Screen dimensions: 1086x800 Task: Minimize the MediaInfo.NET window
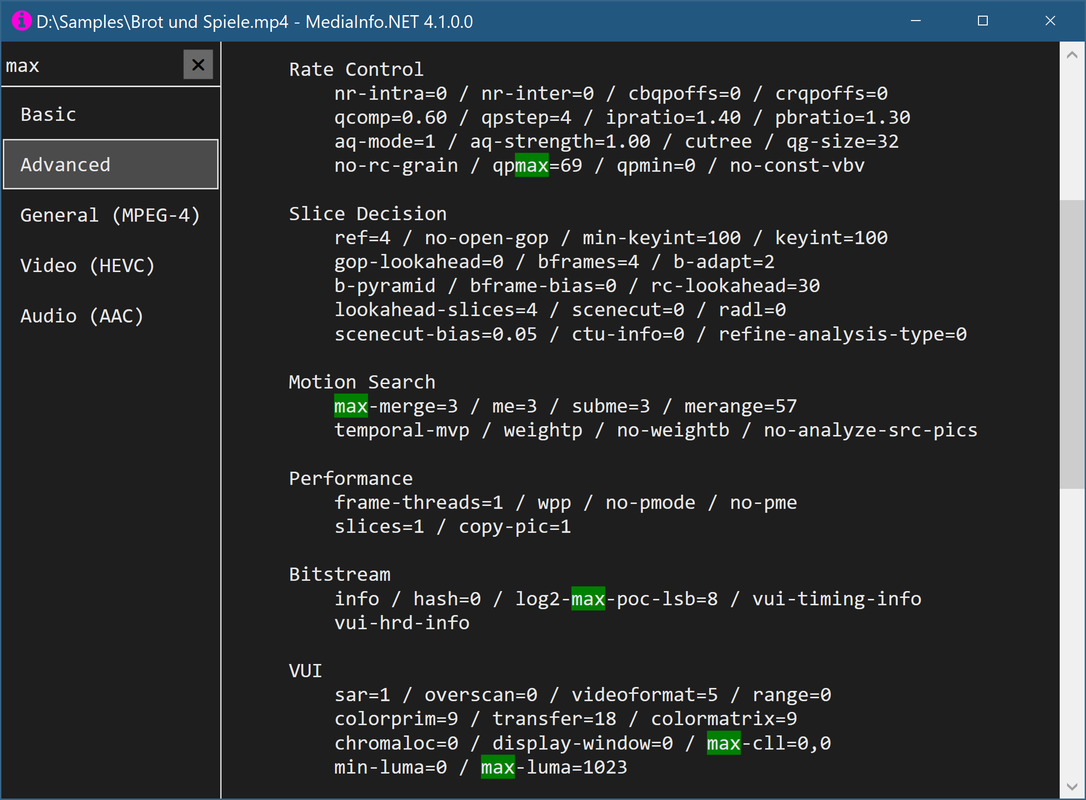click(916, 21)
